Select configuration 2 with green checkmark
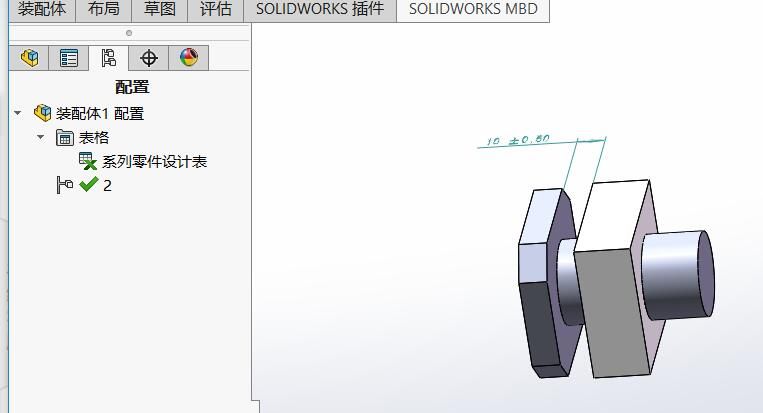Image resolution: width=763 pixels, height=413 pixels. pos(107,185)
